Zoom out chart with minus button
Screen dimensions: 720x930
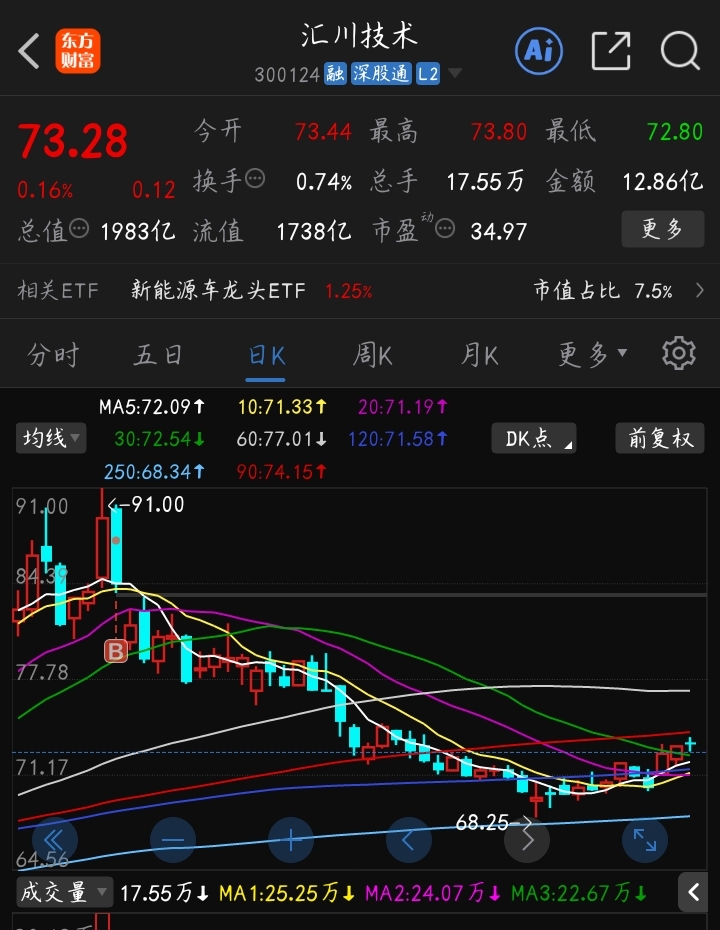click(173, 840)
